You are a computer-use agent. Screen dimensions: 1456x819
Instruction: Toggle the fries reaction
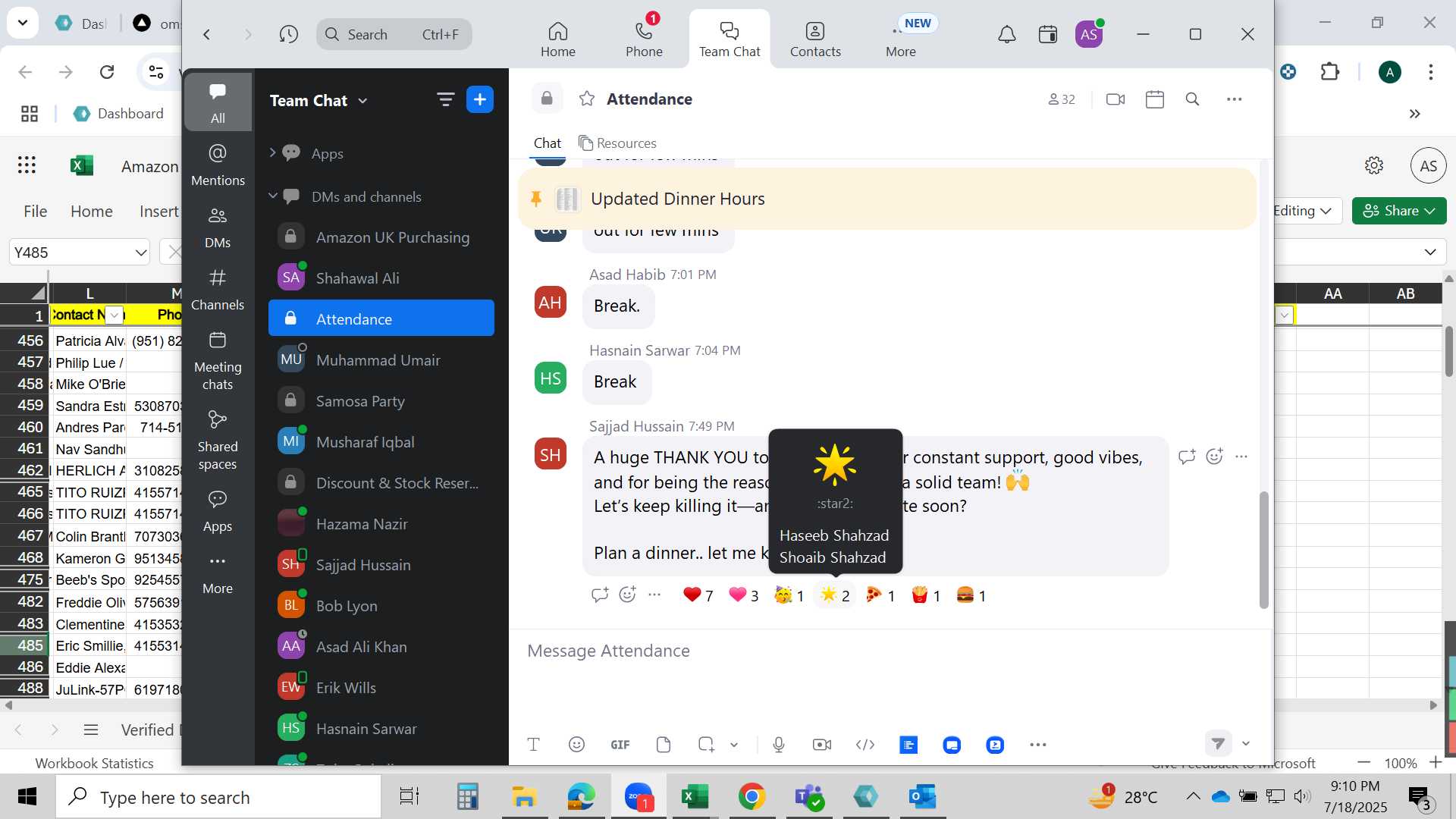coord(926,595)
